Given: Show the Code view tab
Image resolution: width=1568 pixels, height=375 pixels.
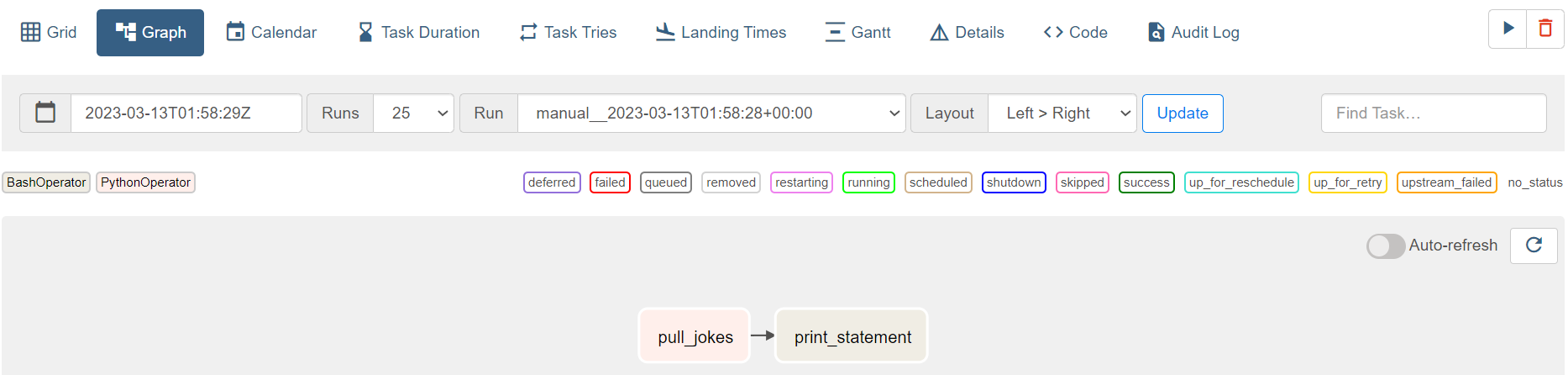Looking at the screenshot, I should click(x=1075, y=33).
